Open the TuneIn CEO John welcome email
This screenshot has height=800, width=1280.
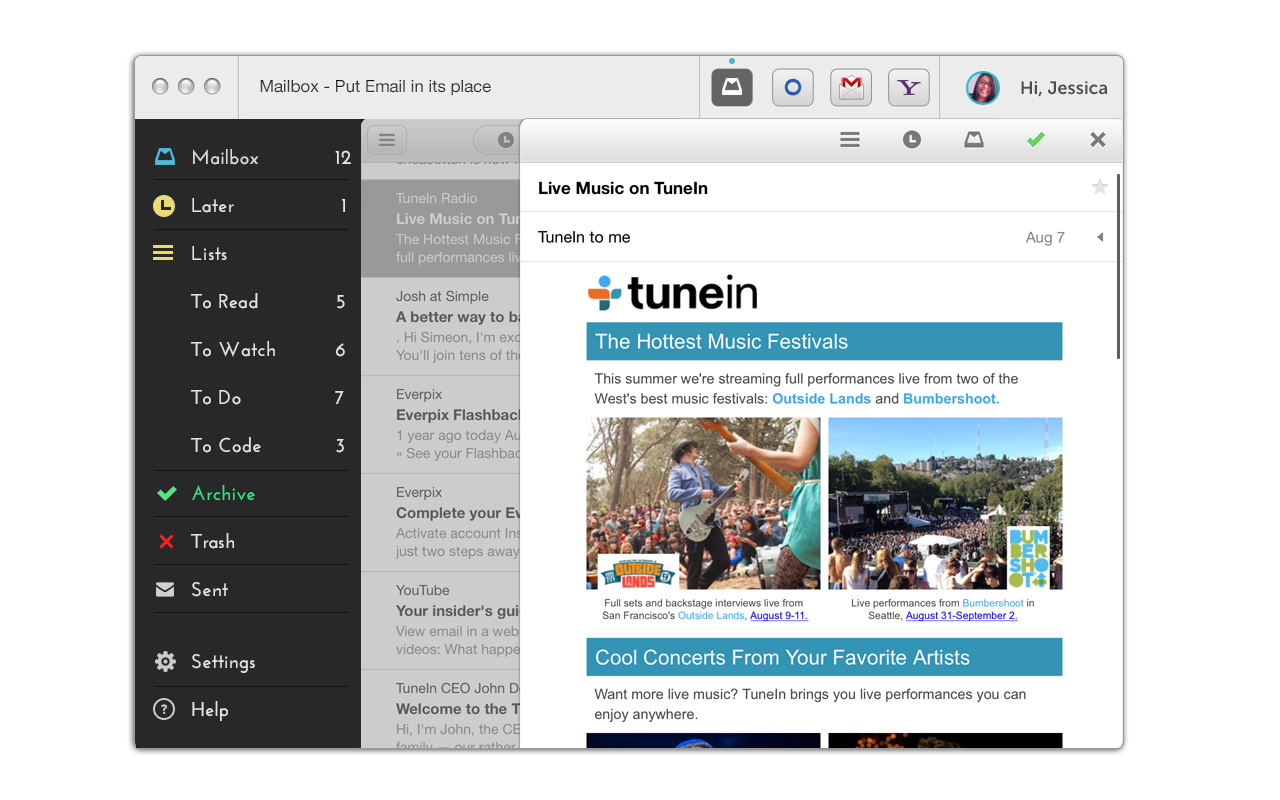(x=441, y=709)
